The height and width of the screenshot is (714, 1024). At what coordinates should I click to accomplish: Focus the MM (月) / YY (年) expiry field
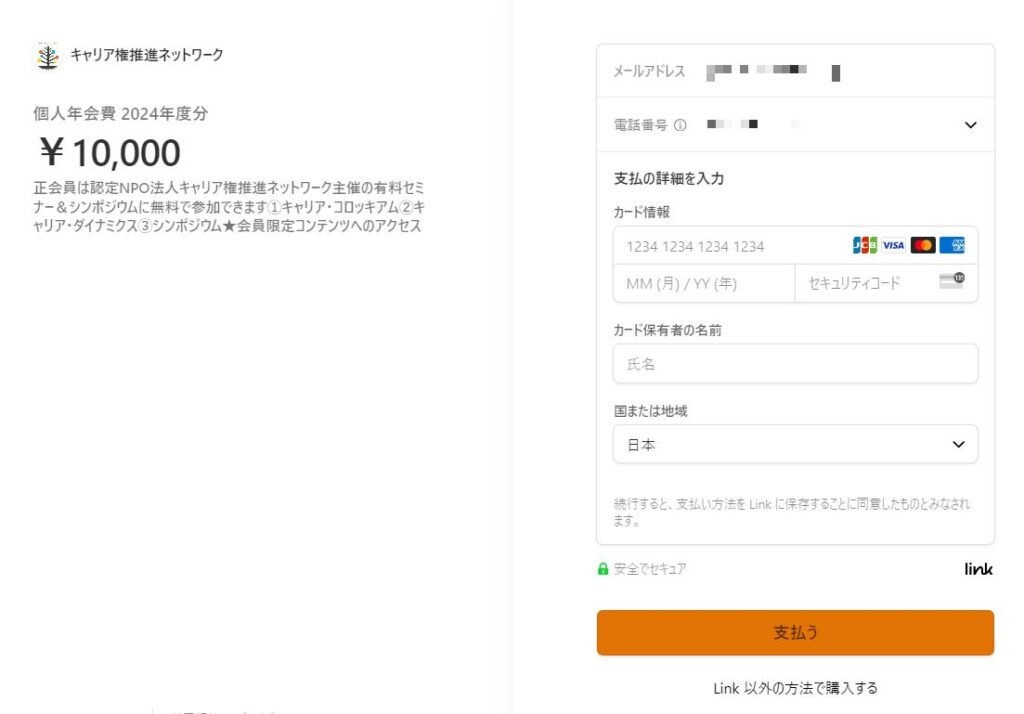(x=704, y=284)
